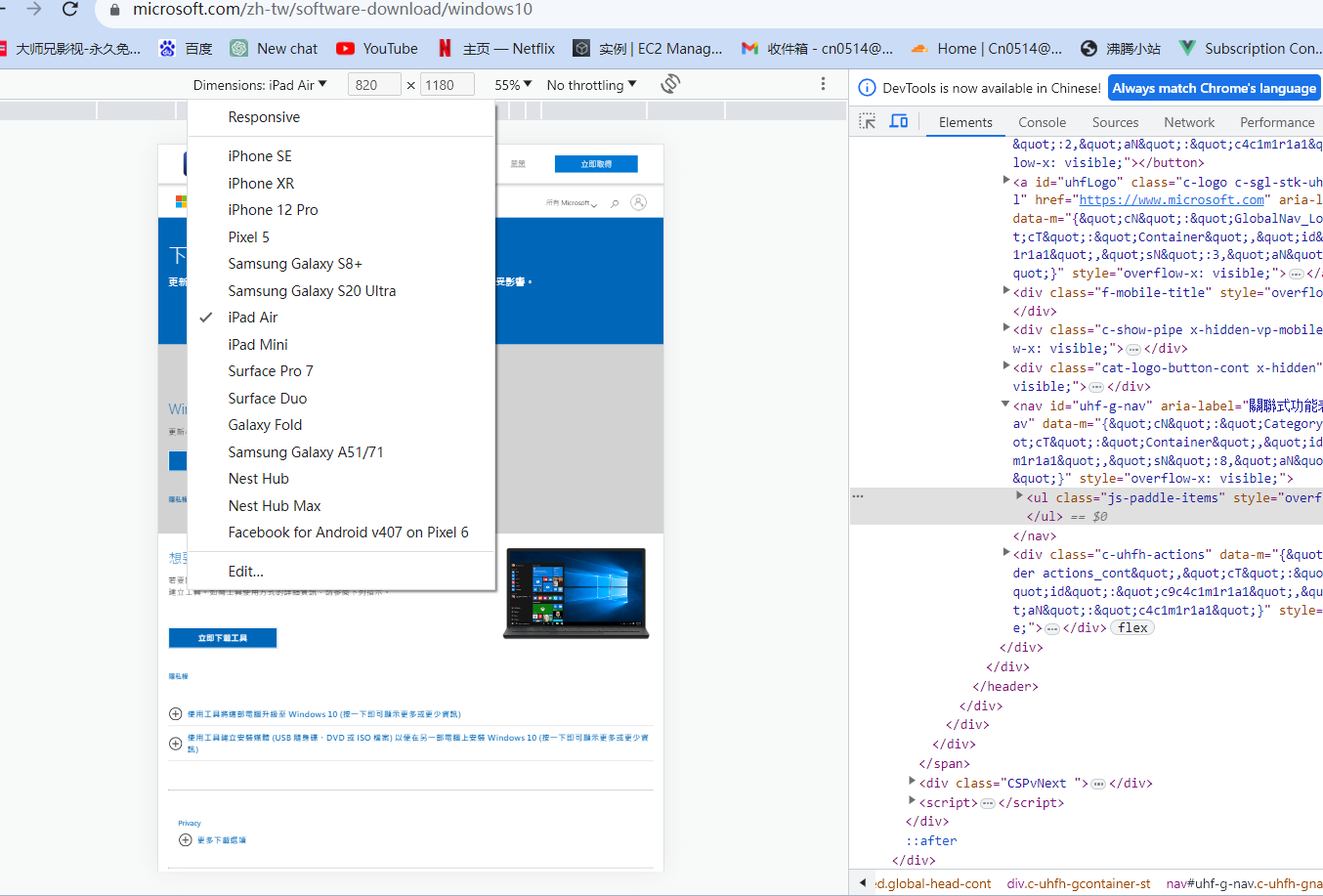Expand the script node in the DOM tree
This screenshot has width=1323, height=896.
click(x=912, y=800)
